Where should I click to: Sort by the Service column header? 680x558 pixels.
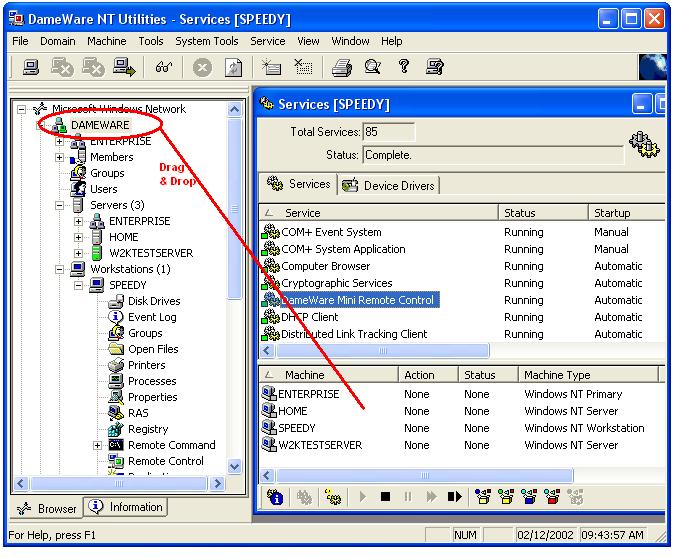tap(378, 213)
